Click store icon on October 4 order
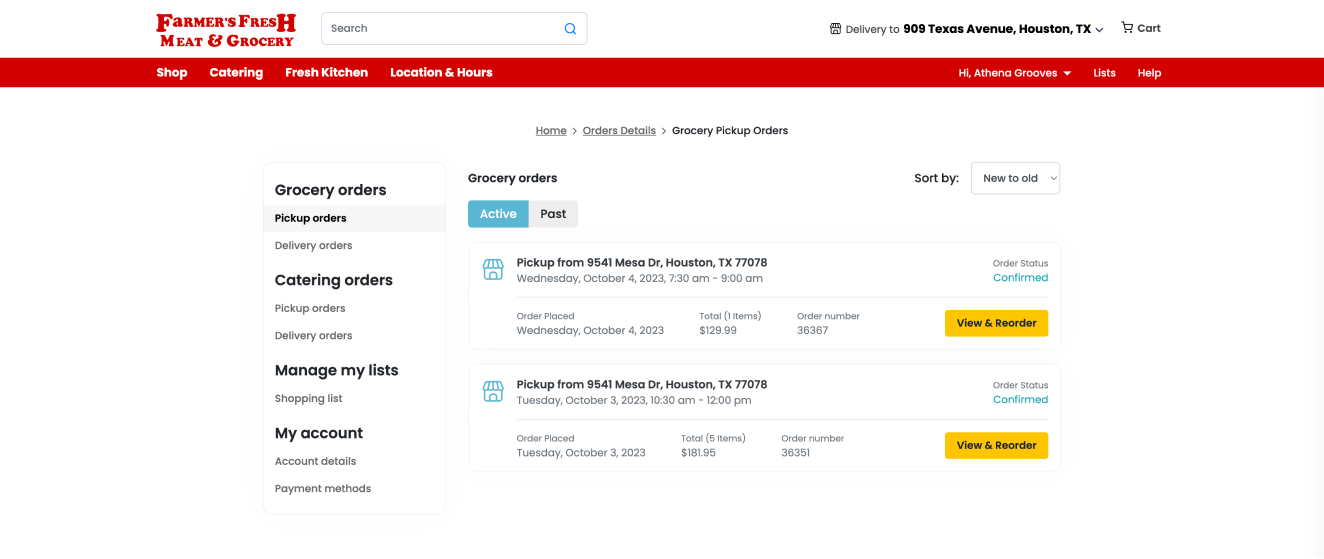1324x559 pixels. (493, 270)
